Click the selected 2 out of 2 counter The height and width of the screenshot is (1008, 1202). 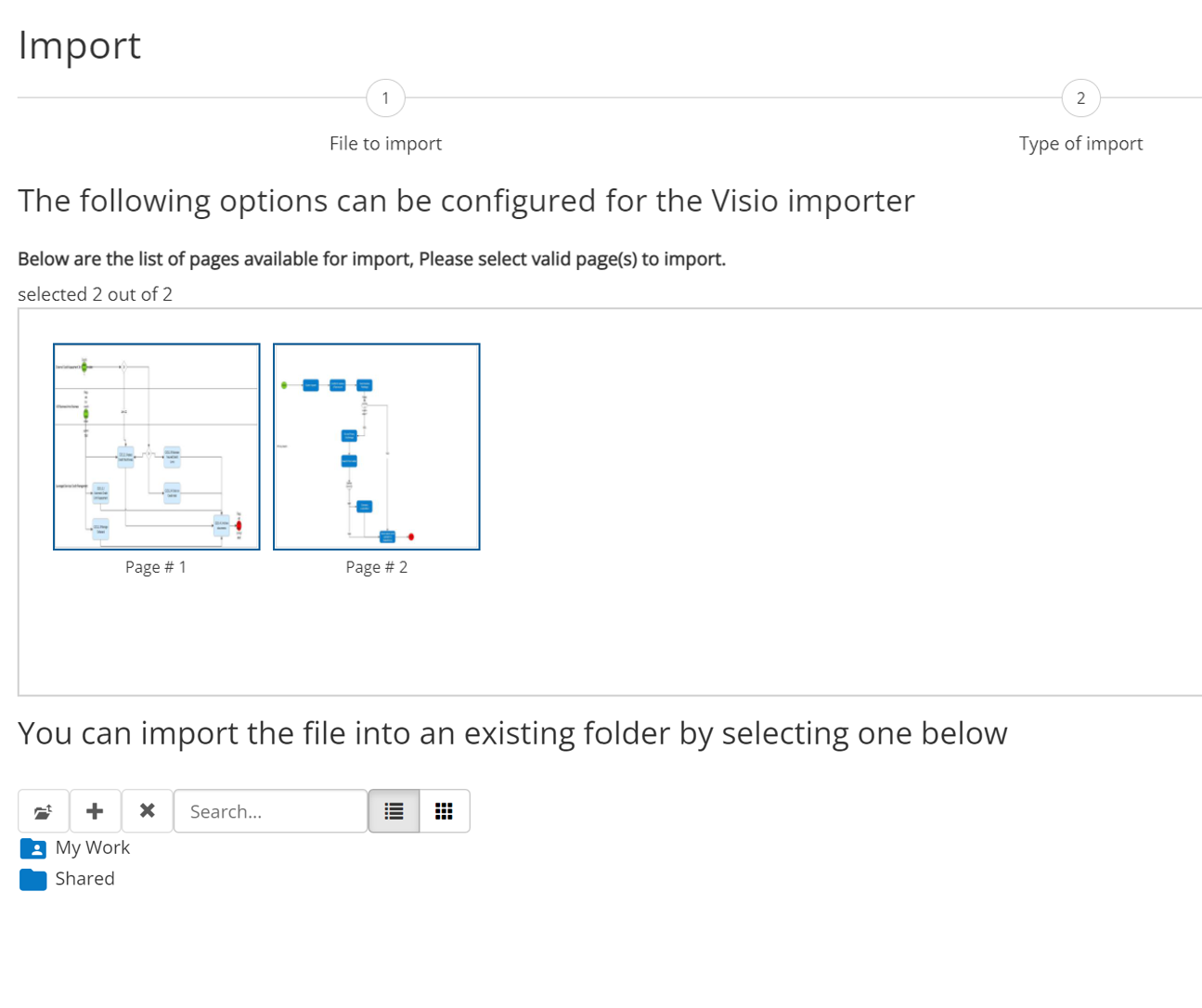click(x=95, y=294)
